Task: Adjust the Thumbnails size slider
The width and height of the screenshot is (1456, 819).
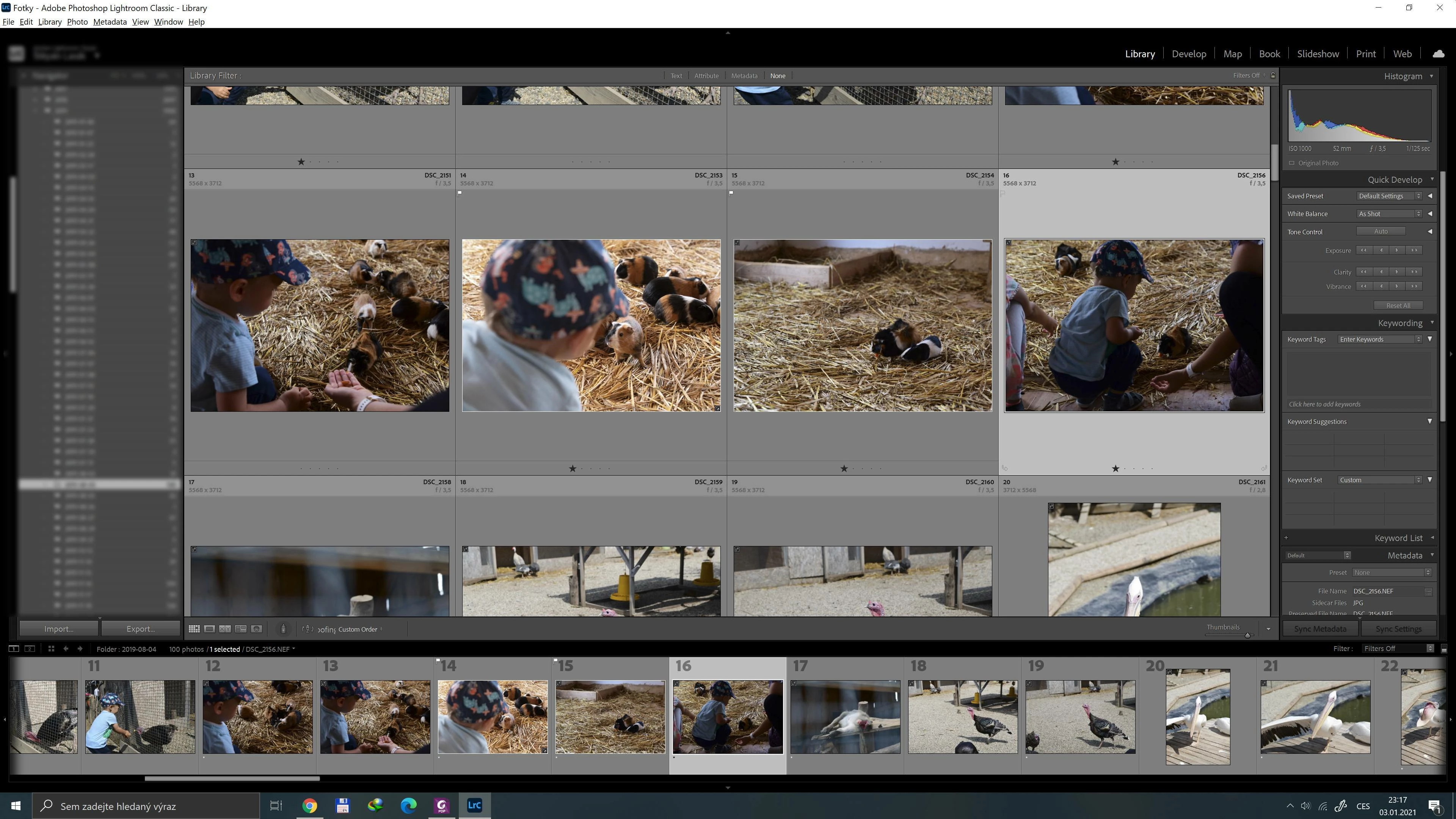Action: [x=1247, y=635]
